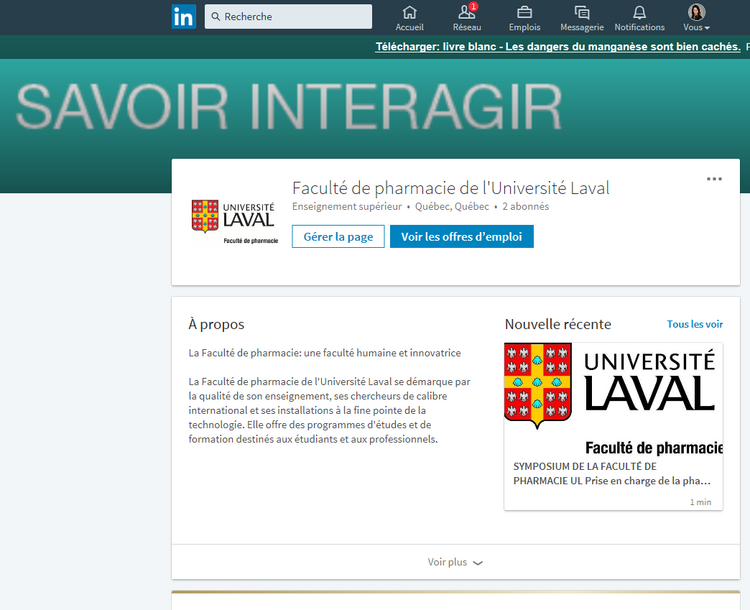Click Voir les offres d'emploi button

click(462, 236)
